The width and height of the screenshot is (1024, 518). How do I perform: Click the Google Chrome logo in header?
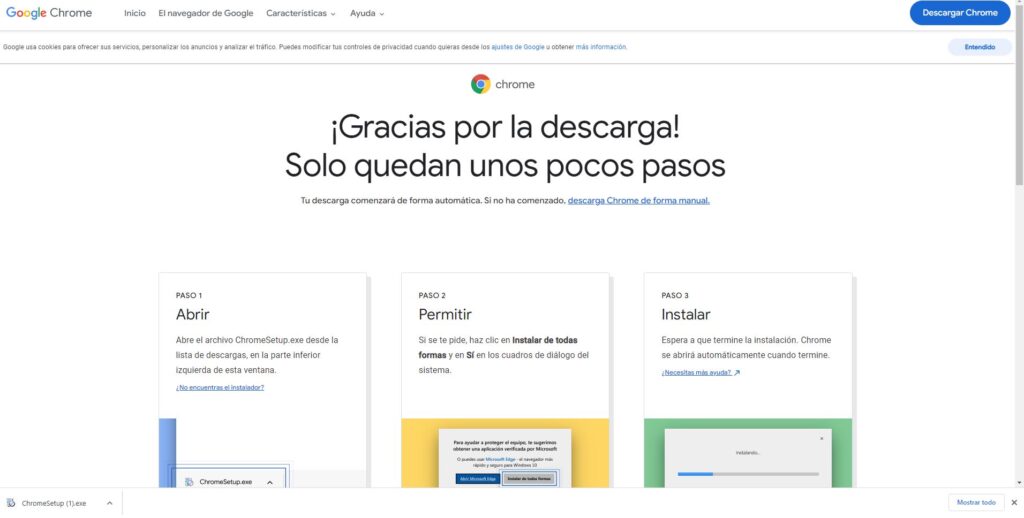pos(49,13)
